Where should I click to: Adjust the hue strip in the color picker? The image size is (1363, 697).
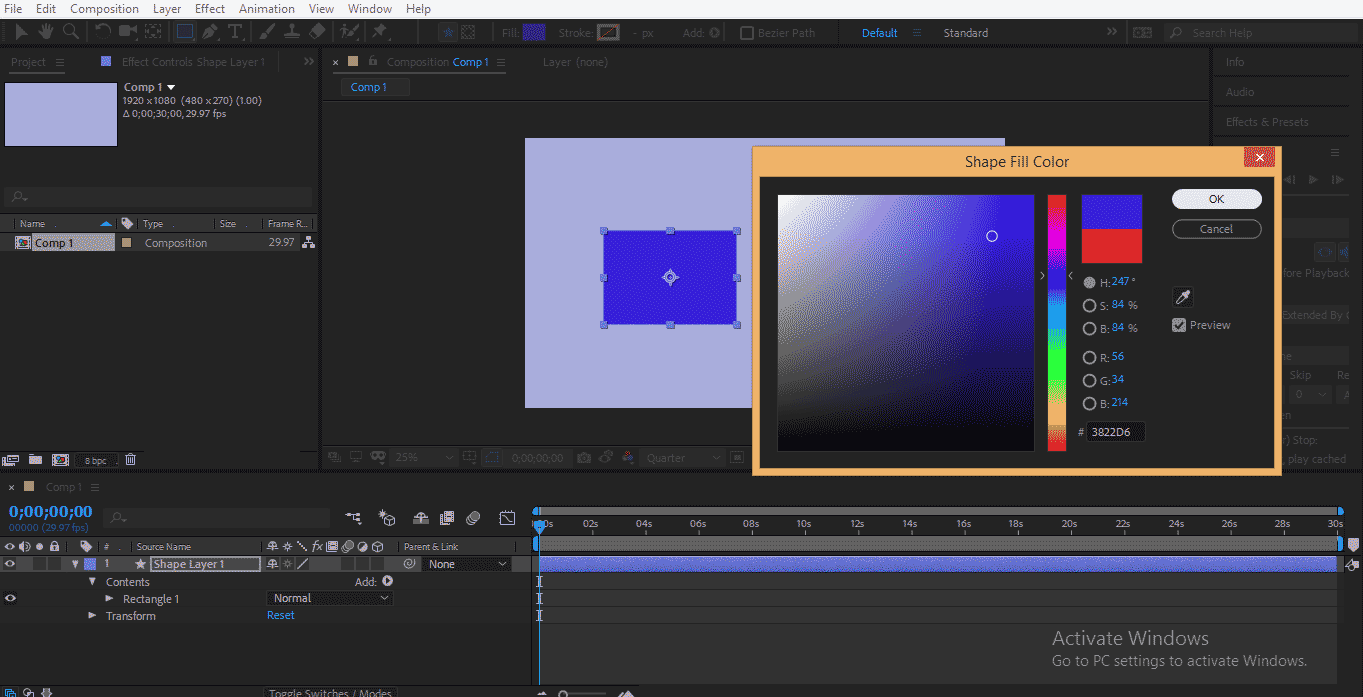pos(1056,320)
